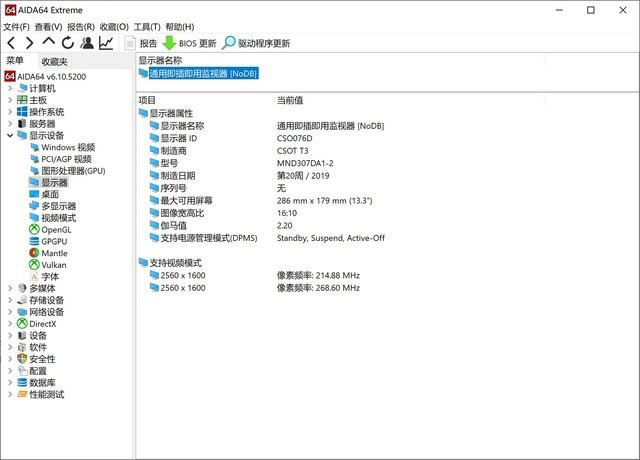The image size is (640, 460).
Task: Open the 查看(V) menu
Action: pos(48,27)
